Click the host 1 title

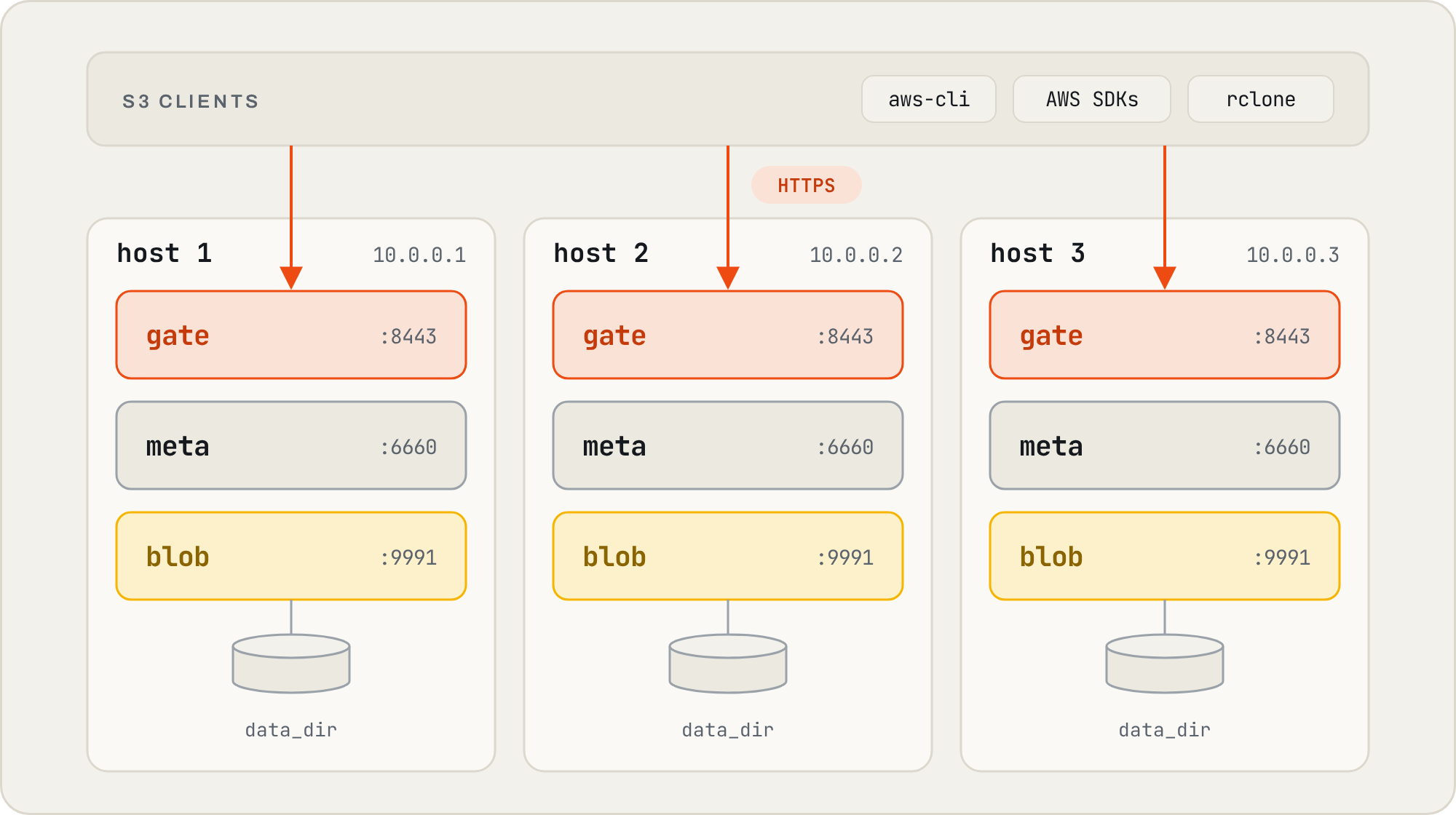pyautogui.click(x=165, y=253)
